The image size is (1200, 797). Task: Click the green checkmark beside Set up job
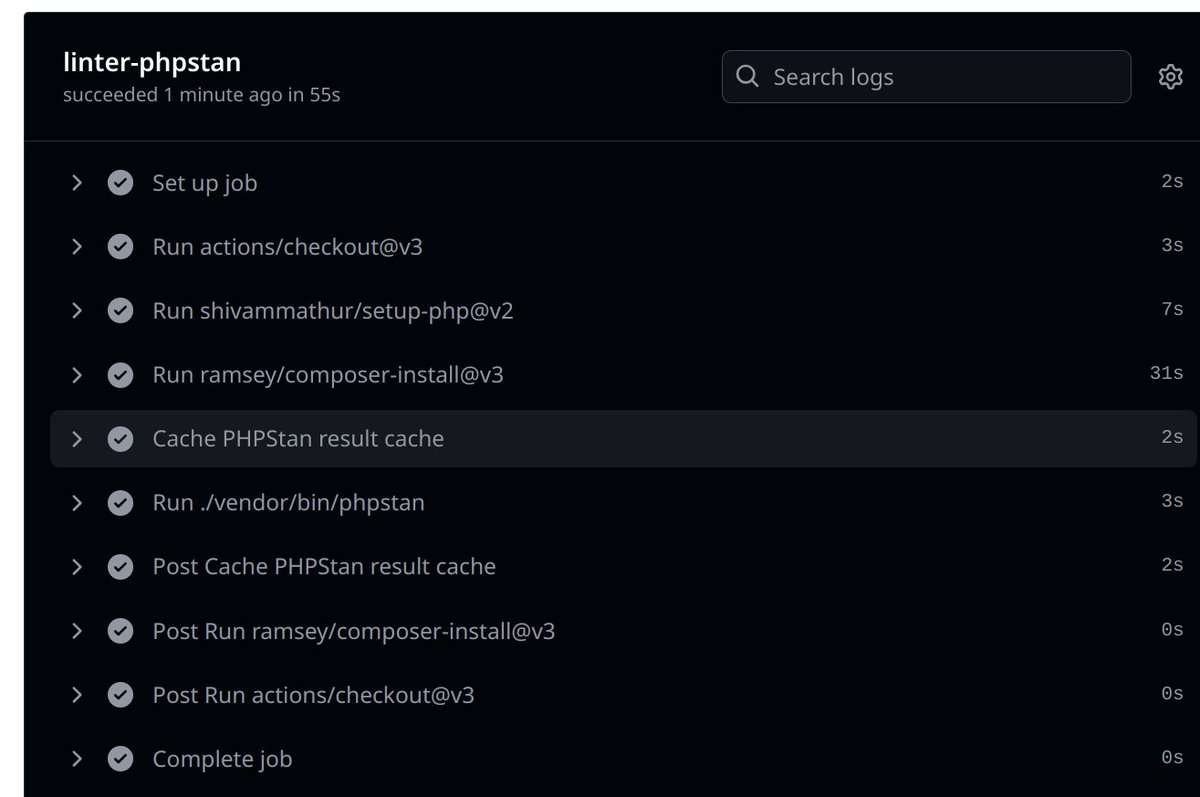pos(120,182)
